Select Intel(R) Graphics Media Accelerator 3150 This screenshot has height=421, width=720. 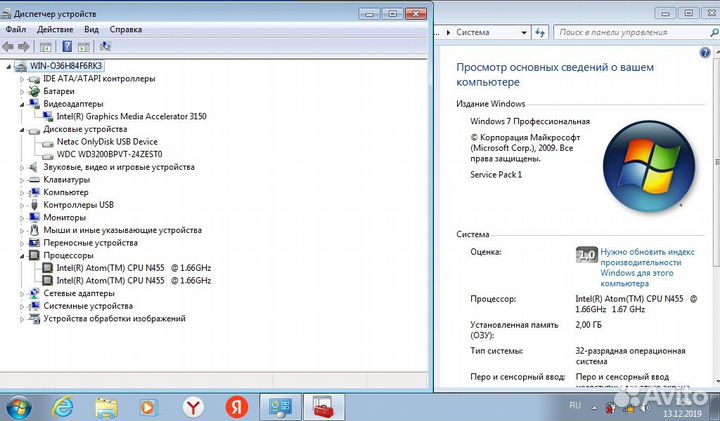click(131, 117)
